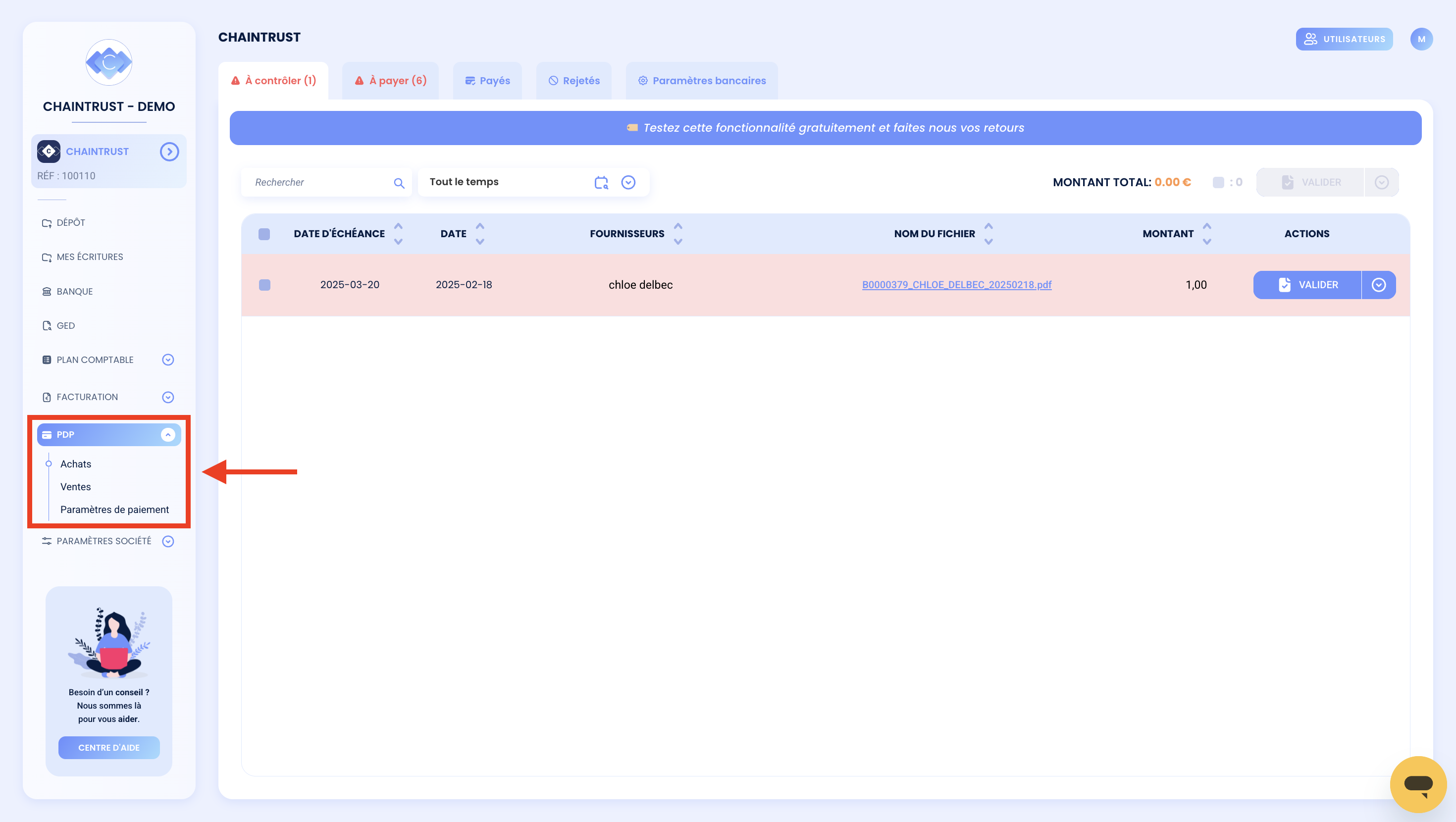Click the due date 2025-03-20 cell
The width and height of the screenshot is (1456, 822).
[x=349, y=285]
